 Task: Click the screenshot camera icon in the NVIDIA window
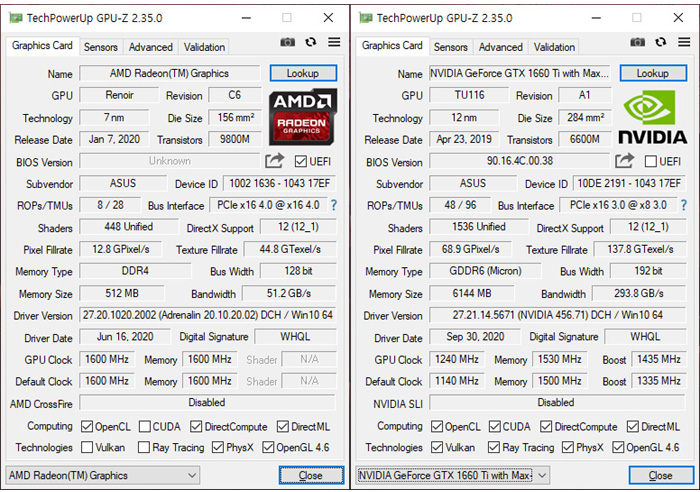(638, 42)
